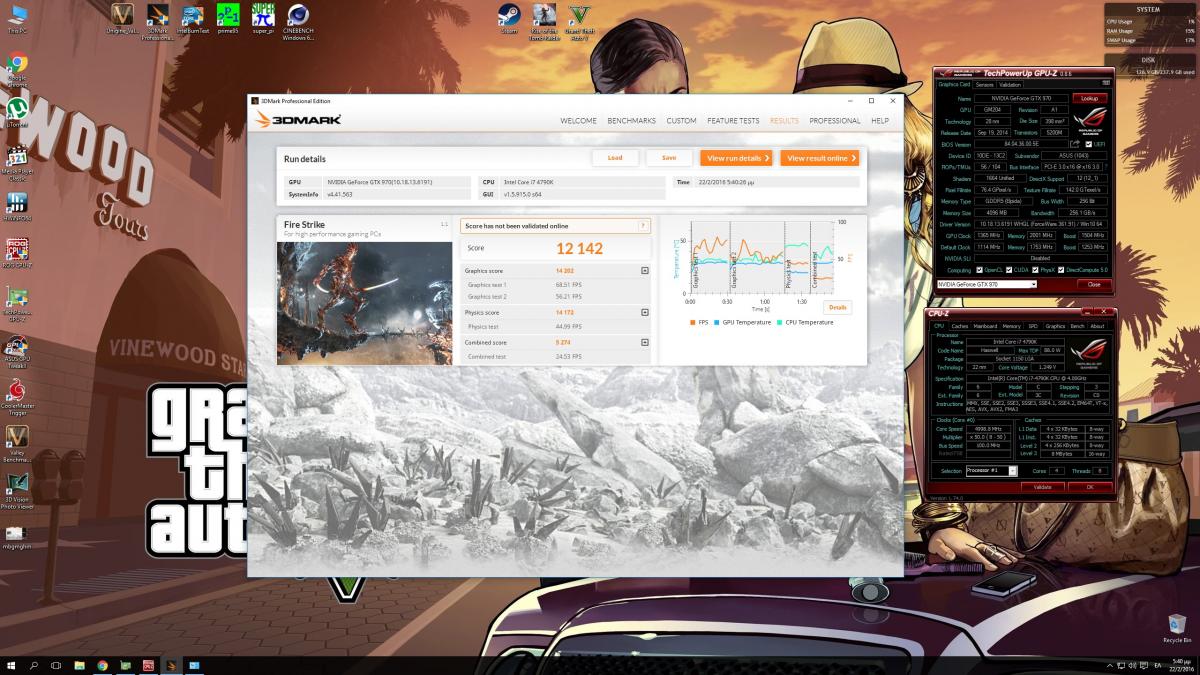Toggle OpenCL checkbox in GPU-Z
This screenshot has width=1200, height=675.
pos(979,270)
